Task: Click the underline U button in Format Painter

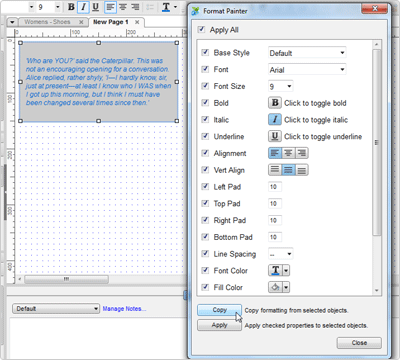Action: click(x=275, y=136)
